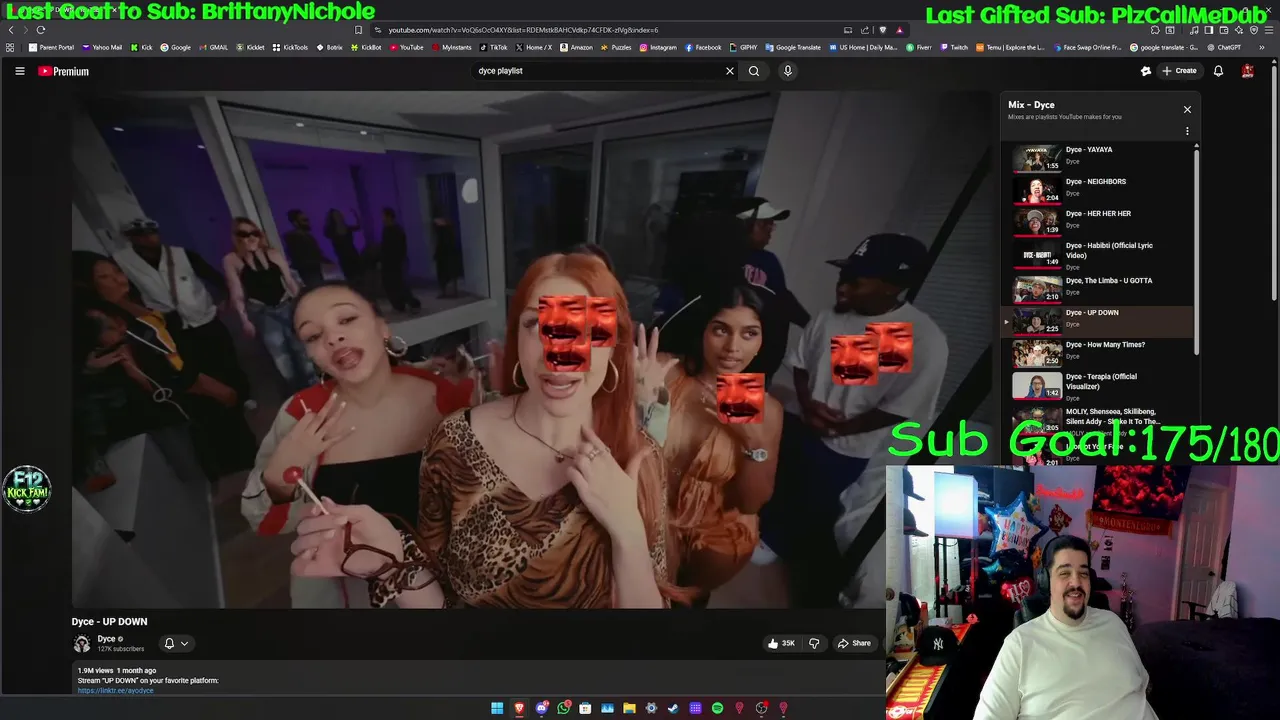Open OBS Studio from the taskbar
The width and height of the screenshot is (1280, 720).
point(761,708)
